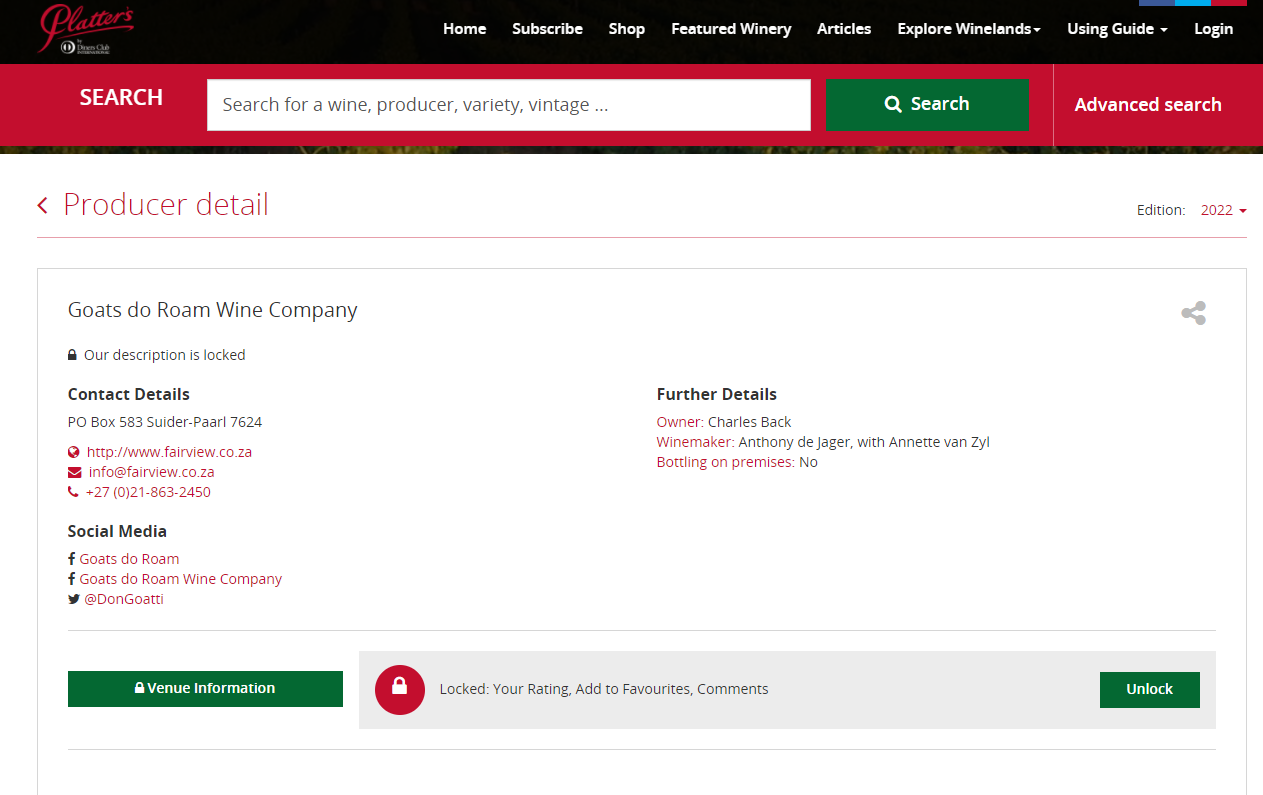Click the Unlock button

pos(1150,689)
